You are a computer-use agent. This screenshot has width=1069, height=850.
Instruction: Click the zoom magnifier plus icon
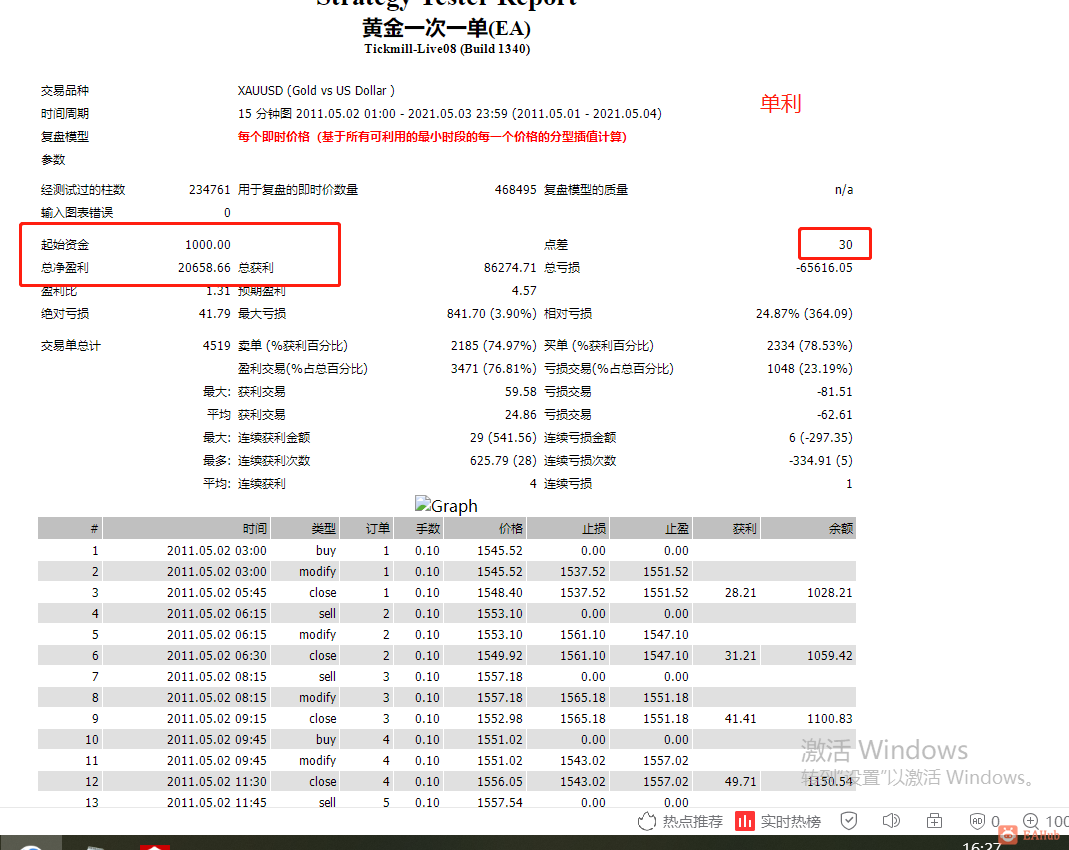(1031, 821)
